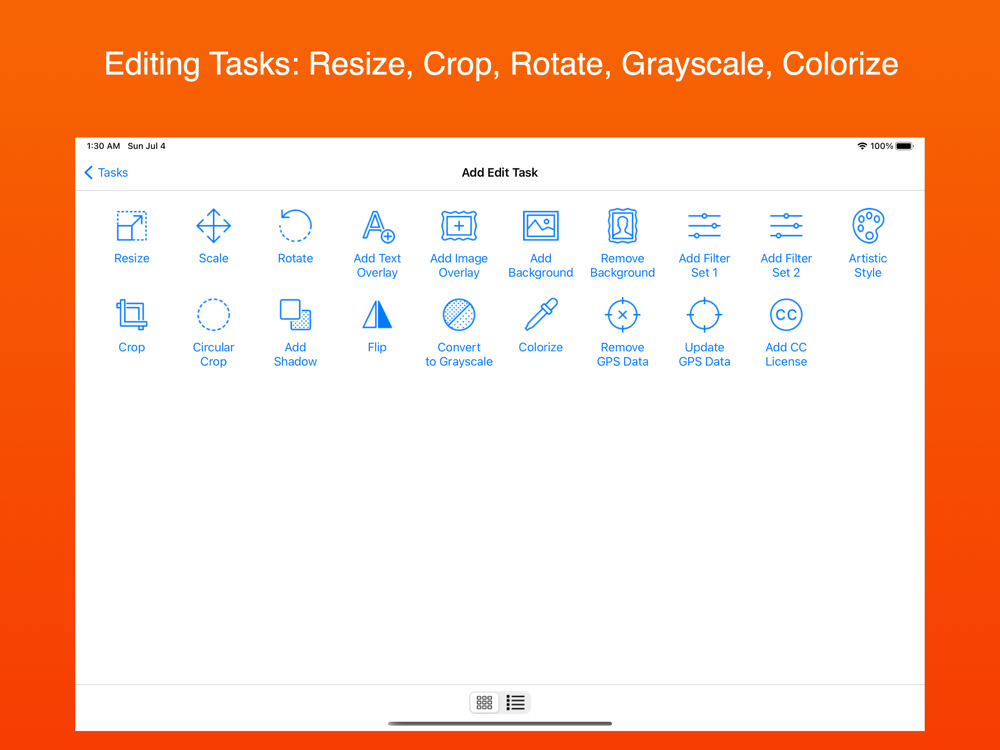Screen dimensions: 1000x750
Task: Choose the Scale task icon
Action: coord(213,226)
